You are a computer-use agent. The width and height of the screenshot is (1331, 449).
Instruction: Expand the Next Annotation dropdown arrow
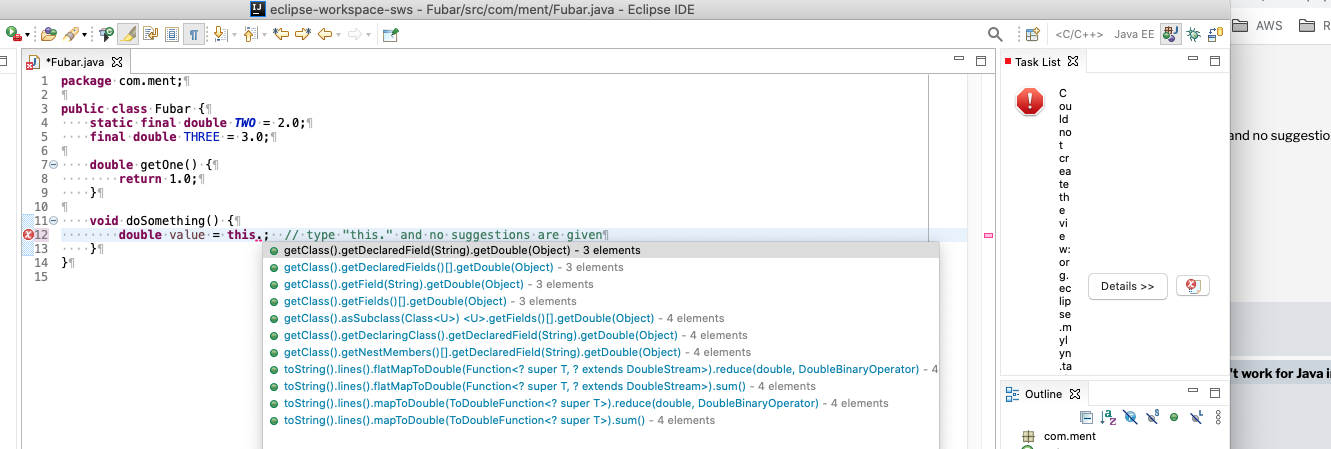[234, 35]
